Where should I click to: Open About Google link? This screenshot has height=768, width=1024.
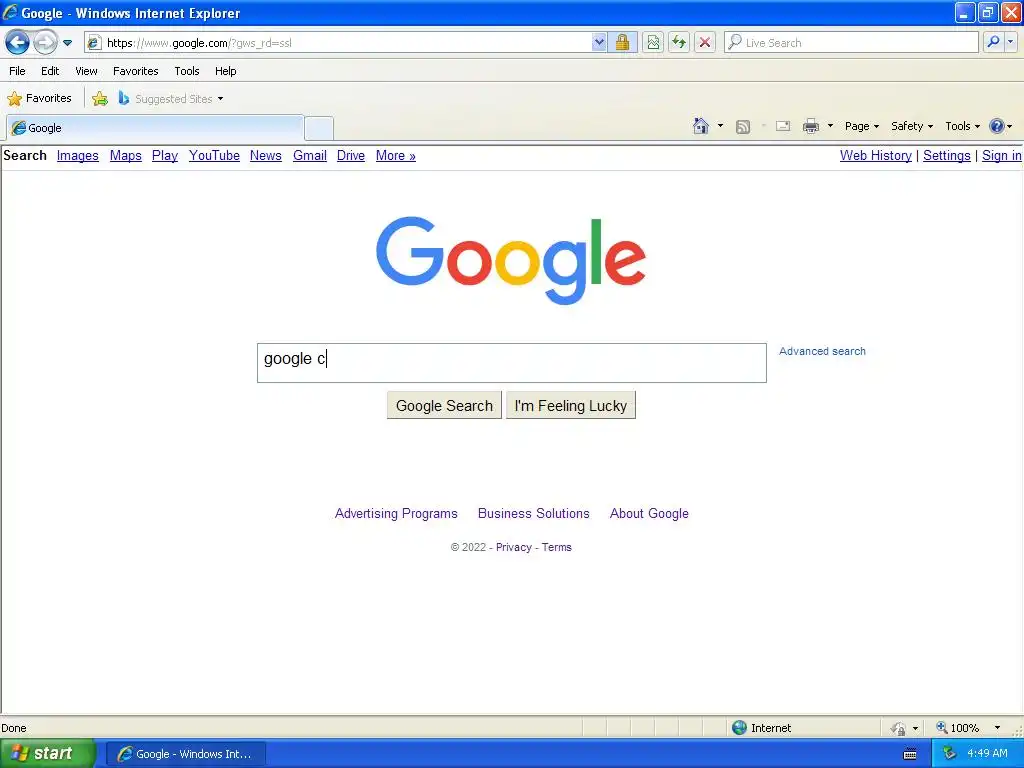pyautogui.click(x=649, y=513)
